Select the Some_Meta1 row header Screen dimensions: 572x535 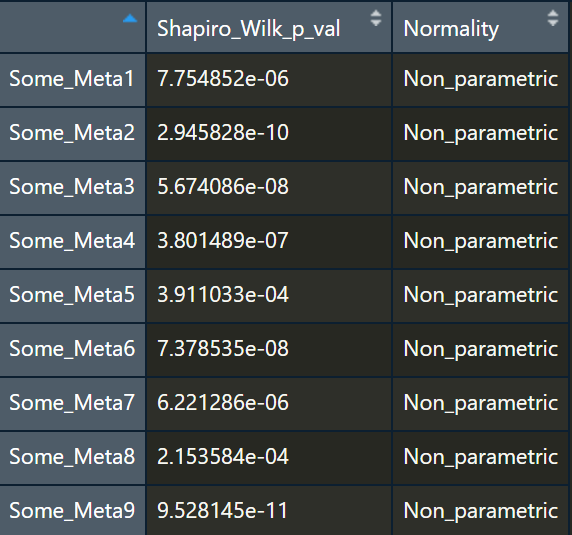72,80
